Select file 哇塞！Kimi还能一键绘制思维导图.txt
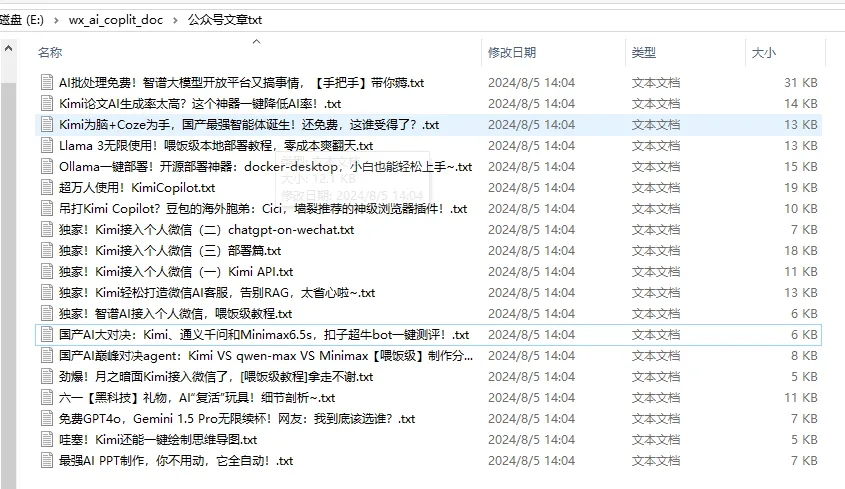 pyautogui.click(x=158, y=440)
